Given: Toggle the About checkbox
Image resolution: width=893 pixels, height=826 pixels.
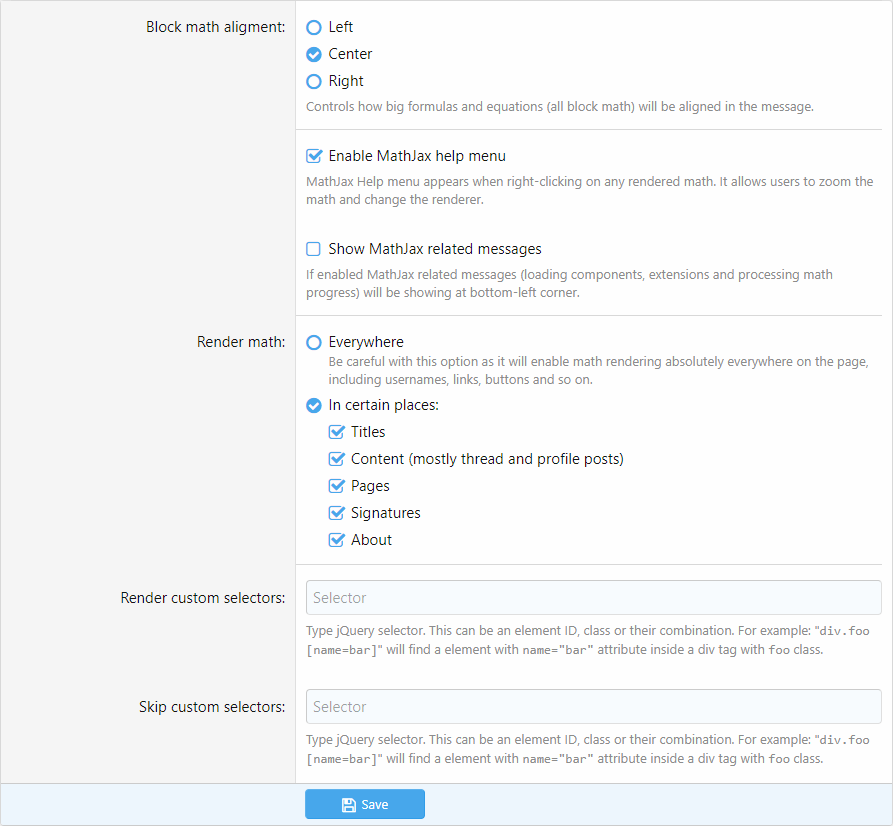Looking at the screenshot, I should [x=337, y=540].
